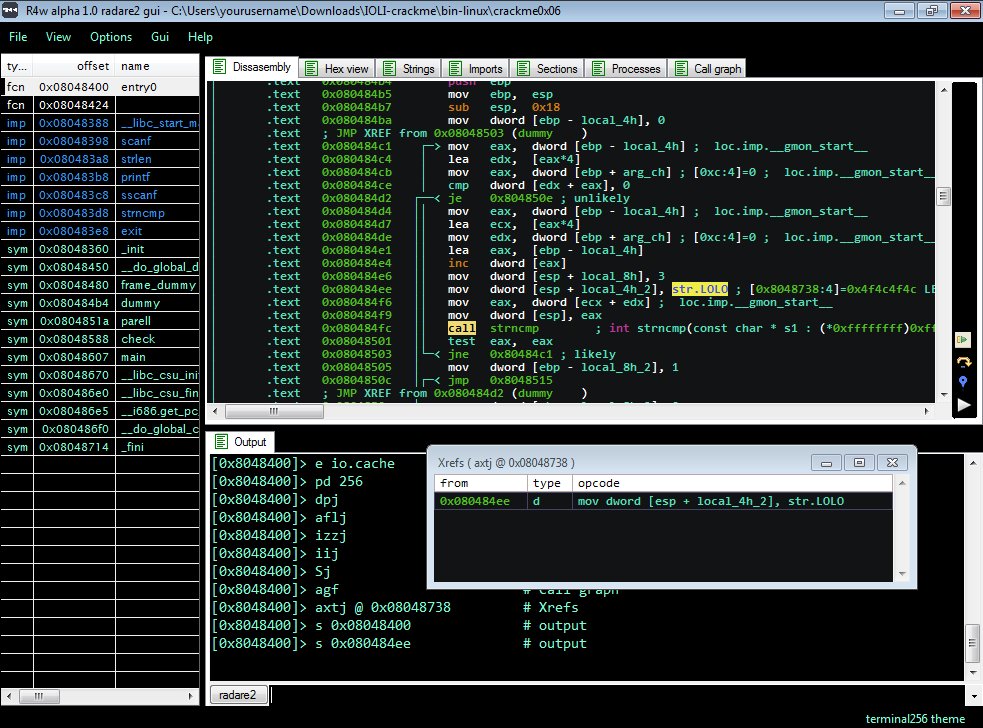The width and height of the screenshot is (983, 728).
Task: Select the scanf import row
Action: (x=100, y=141)
